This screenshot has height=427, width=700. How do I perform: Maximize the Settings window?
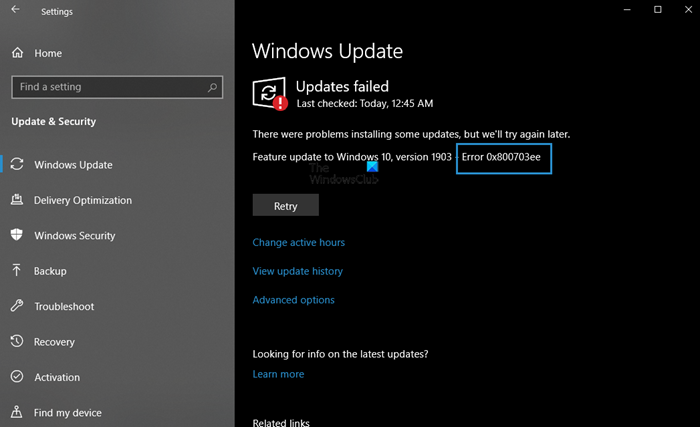(x=658, y=9)
